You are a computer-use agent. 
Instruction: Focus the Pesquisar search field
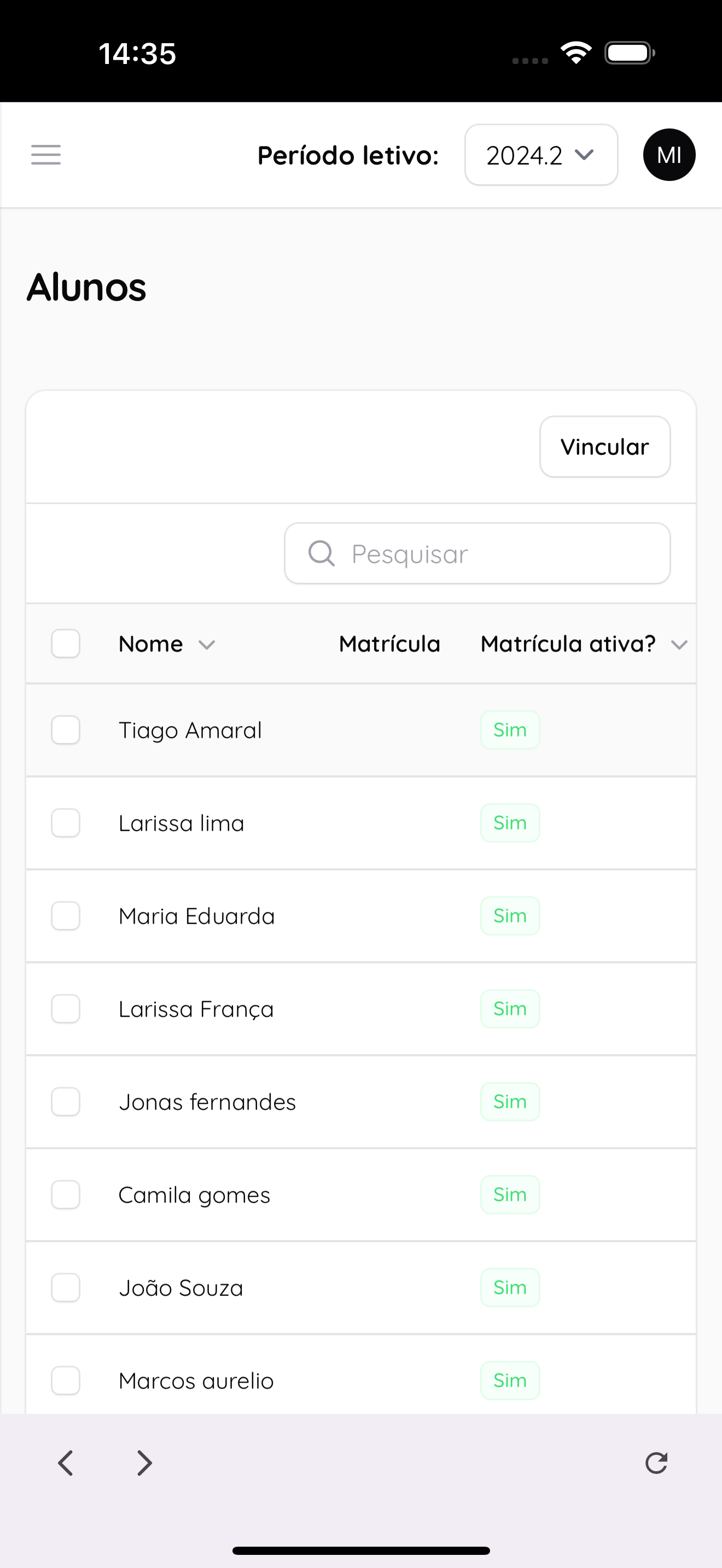click(478, 553)
